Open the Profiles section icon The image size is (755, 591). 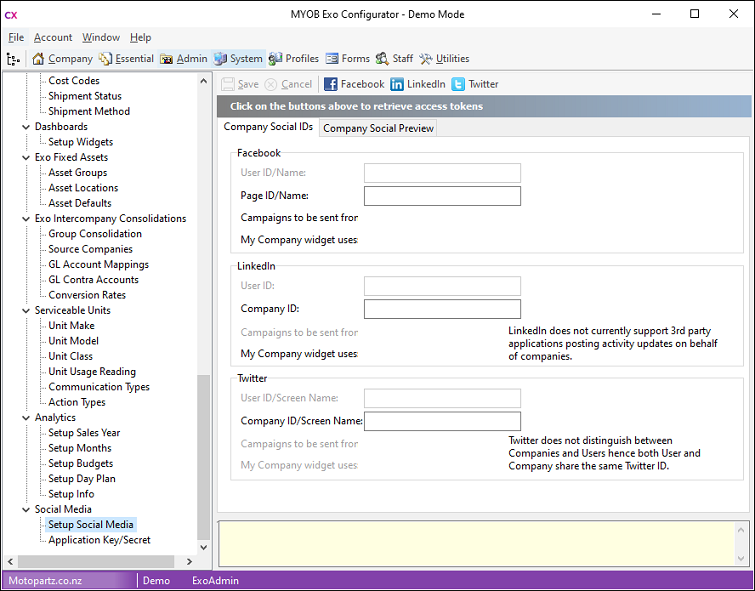(x=275, y=59)
